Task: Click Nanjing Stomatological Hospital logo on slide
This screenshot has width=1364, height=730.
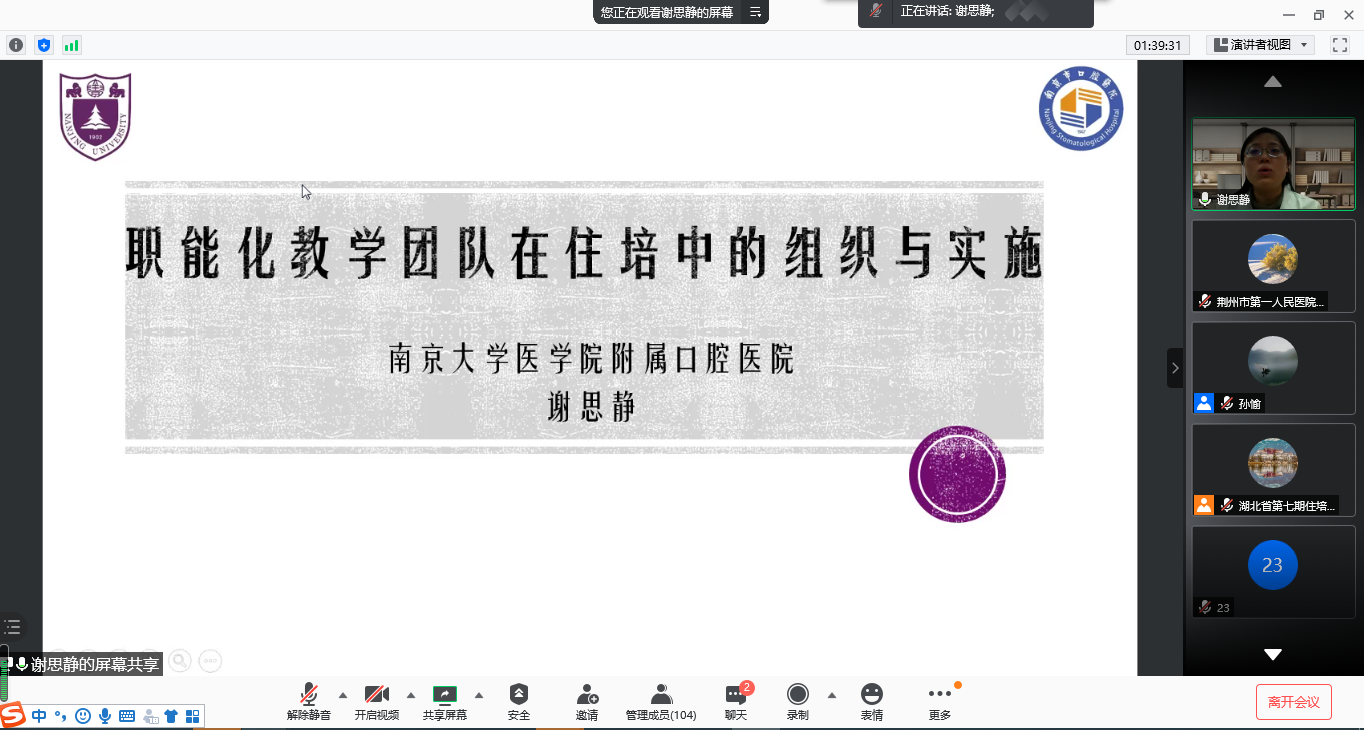Action: click(1081, 108)
